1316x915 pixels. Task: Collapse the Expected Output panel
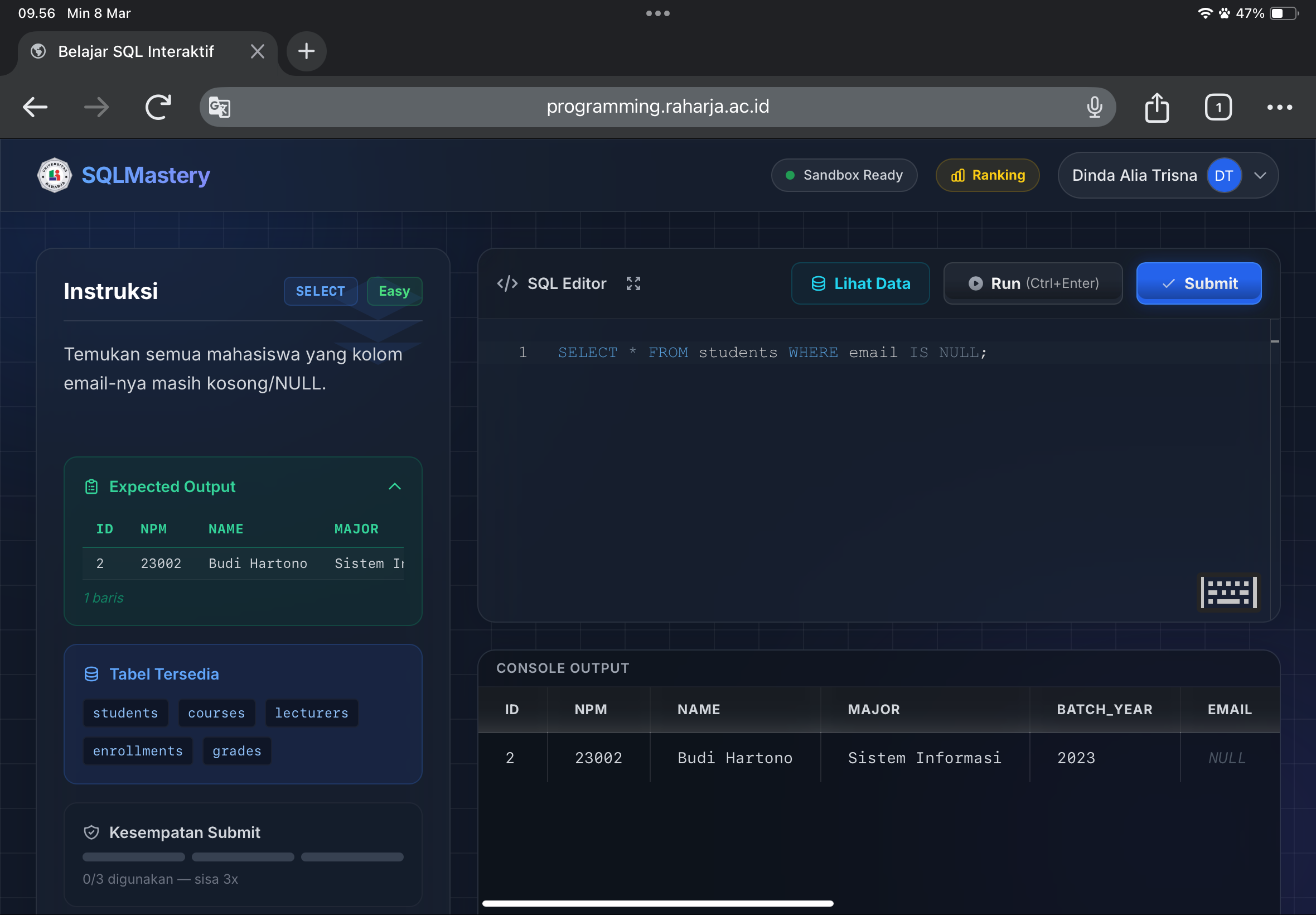click(395, 487)
